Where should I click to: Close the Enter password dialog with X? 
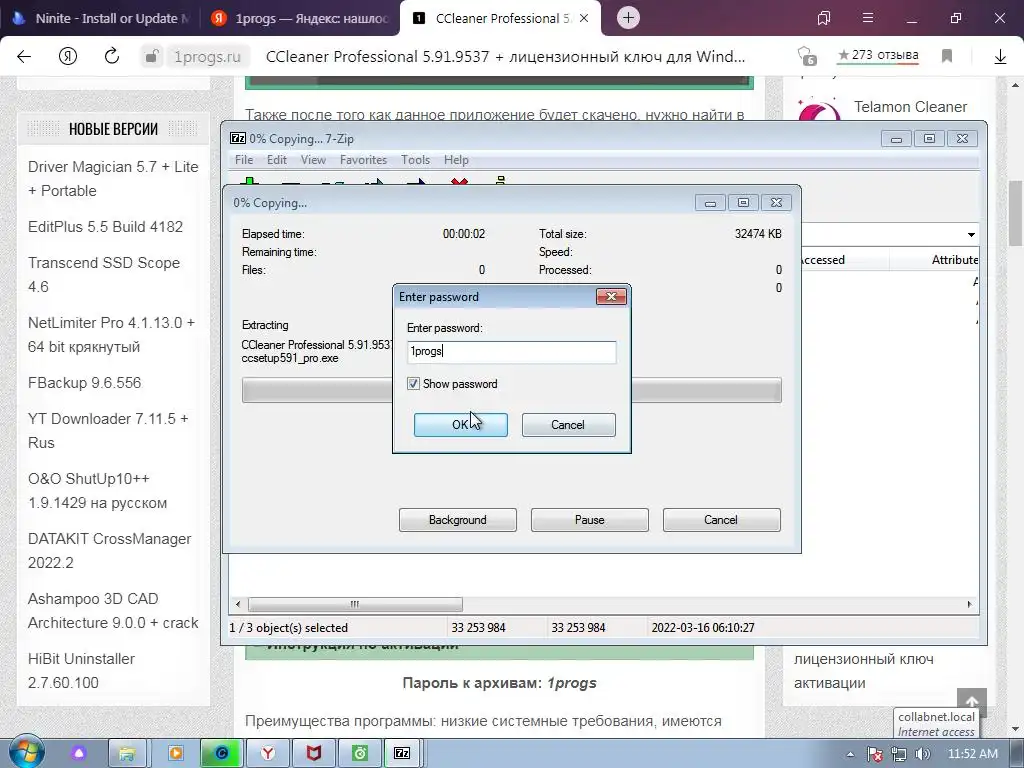[611, 297]
